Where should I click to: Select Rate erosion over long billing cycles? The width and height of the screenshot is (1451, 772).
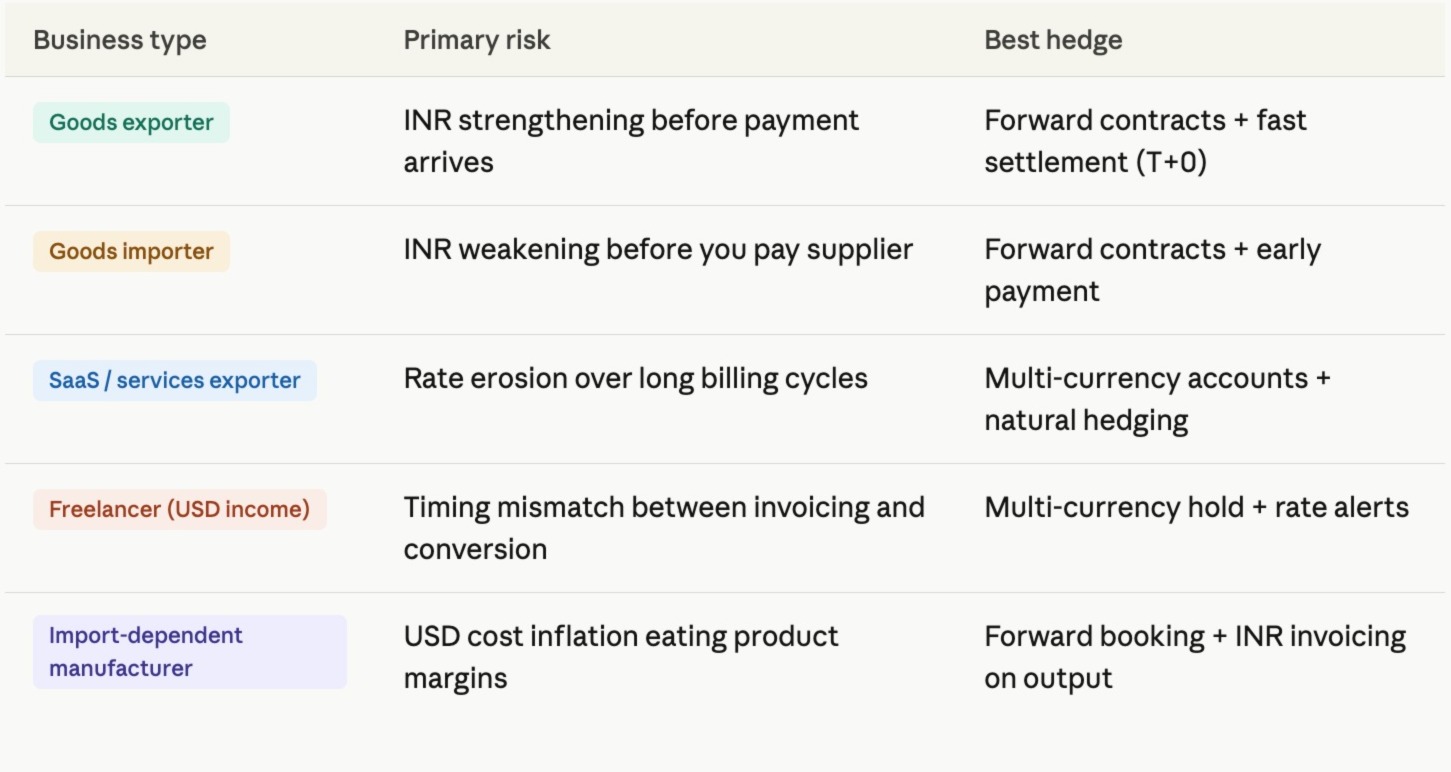pyautogui.click(x=635, y=378)
